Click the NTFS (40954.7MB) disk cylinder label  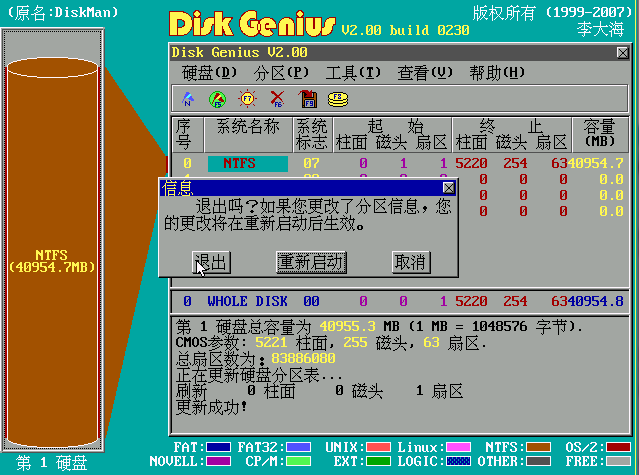52,261
